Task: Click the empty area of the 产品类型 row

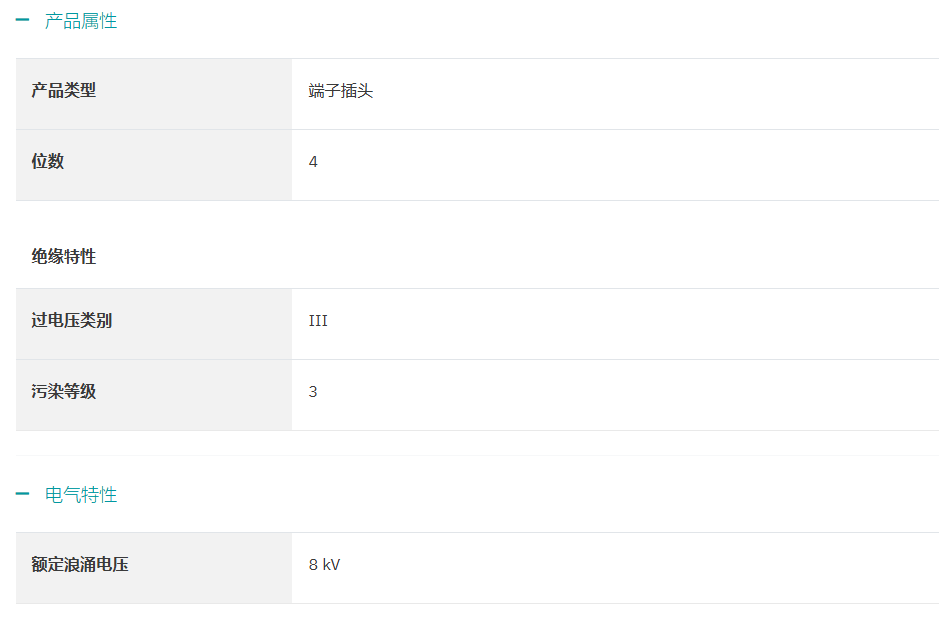Action: coord(656,94)
